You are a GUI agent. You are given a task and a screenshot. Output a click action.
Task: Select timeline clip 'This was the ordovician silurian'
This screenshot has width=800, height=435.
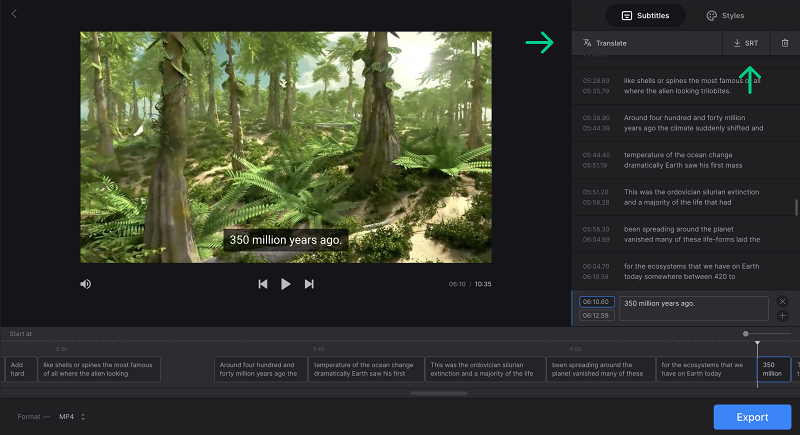coord(485,369)
